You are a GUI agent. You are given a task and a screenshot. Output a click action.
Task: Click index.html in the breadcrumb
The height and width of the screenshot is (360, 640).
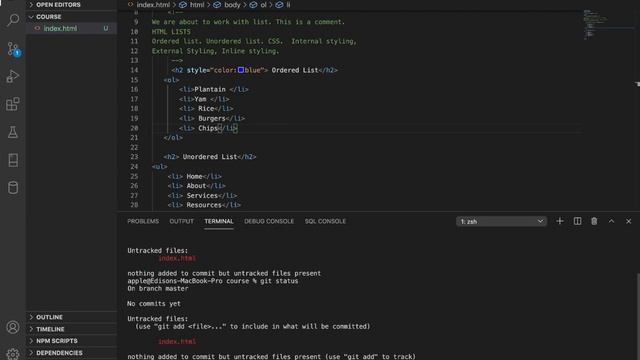pyautogui.click(x=153, y=5)
